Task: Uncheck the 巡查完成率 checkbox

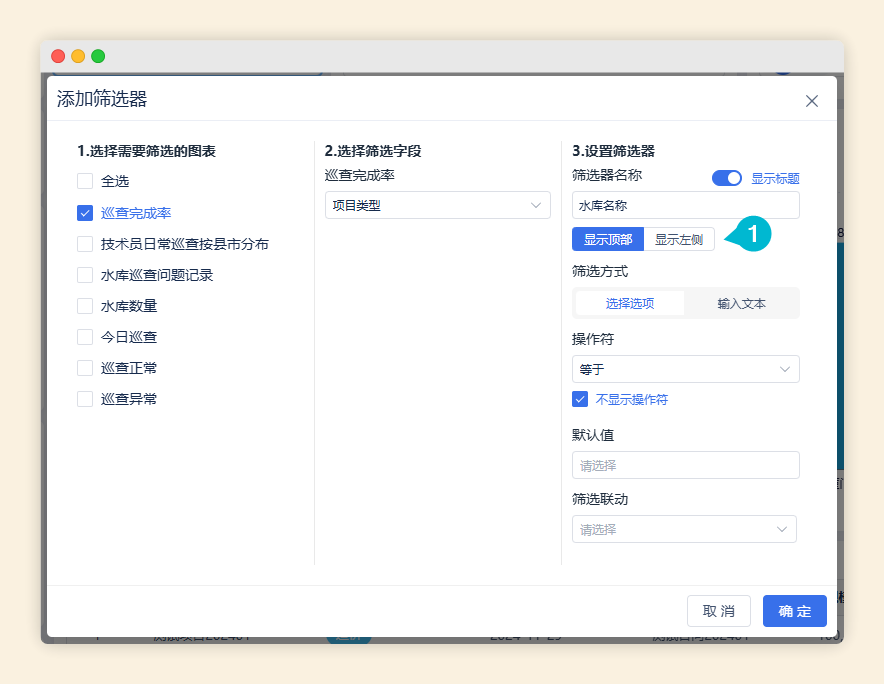Action: (x=85, y=213)
